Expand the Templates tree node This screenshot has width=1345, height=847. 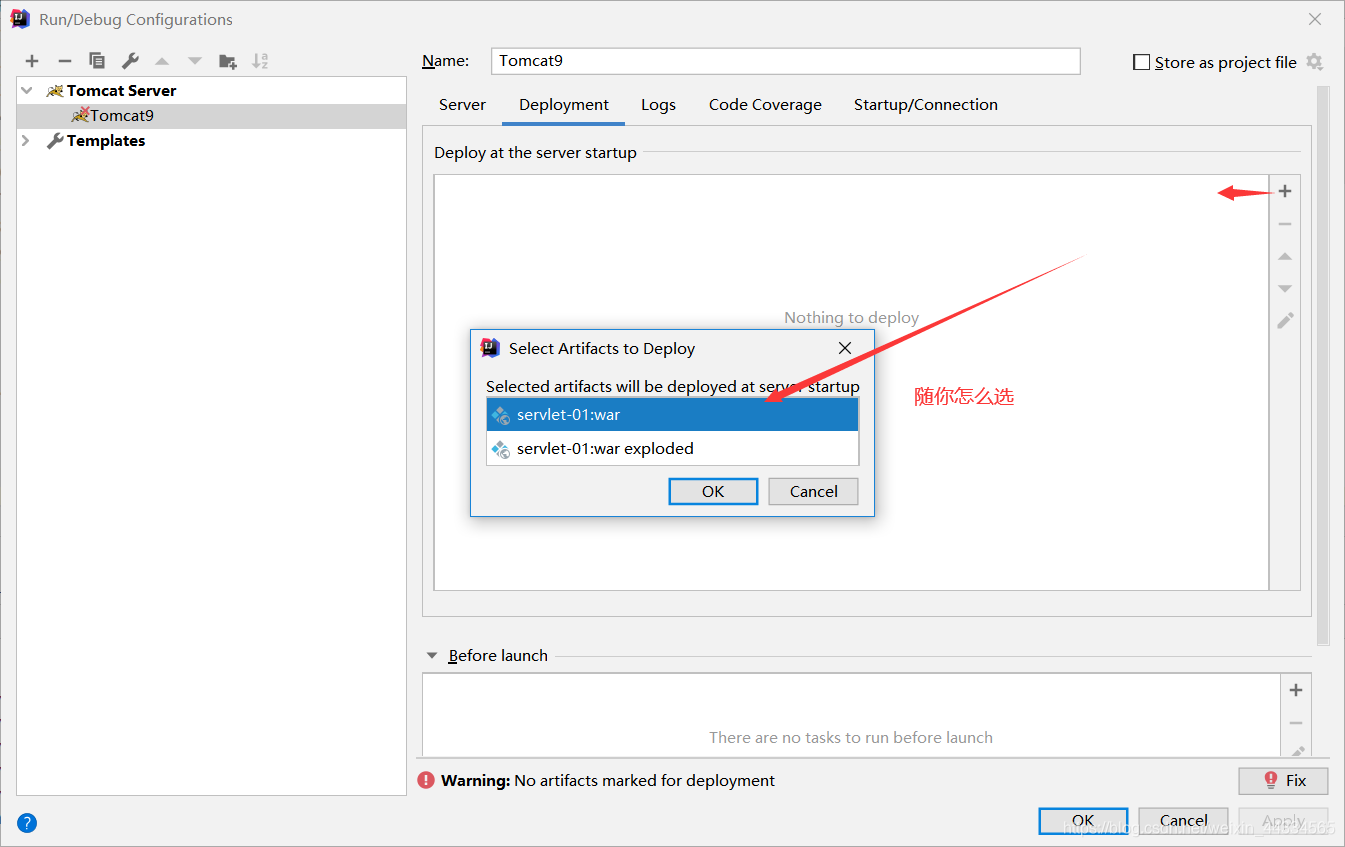(27, 141)
